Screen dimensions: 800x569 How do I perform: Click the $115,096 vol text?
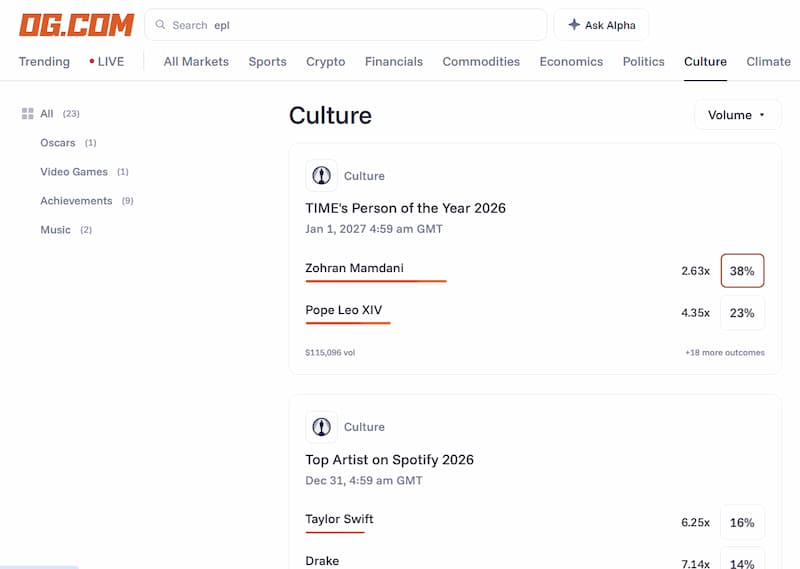(330, 353)
